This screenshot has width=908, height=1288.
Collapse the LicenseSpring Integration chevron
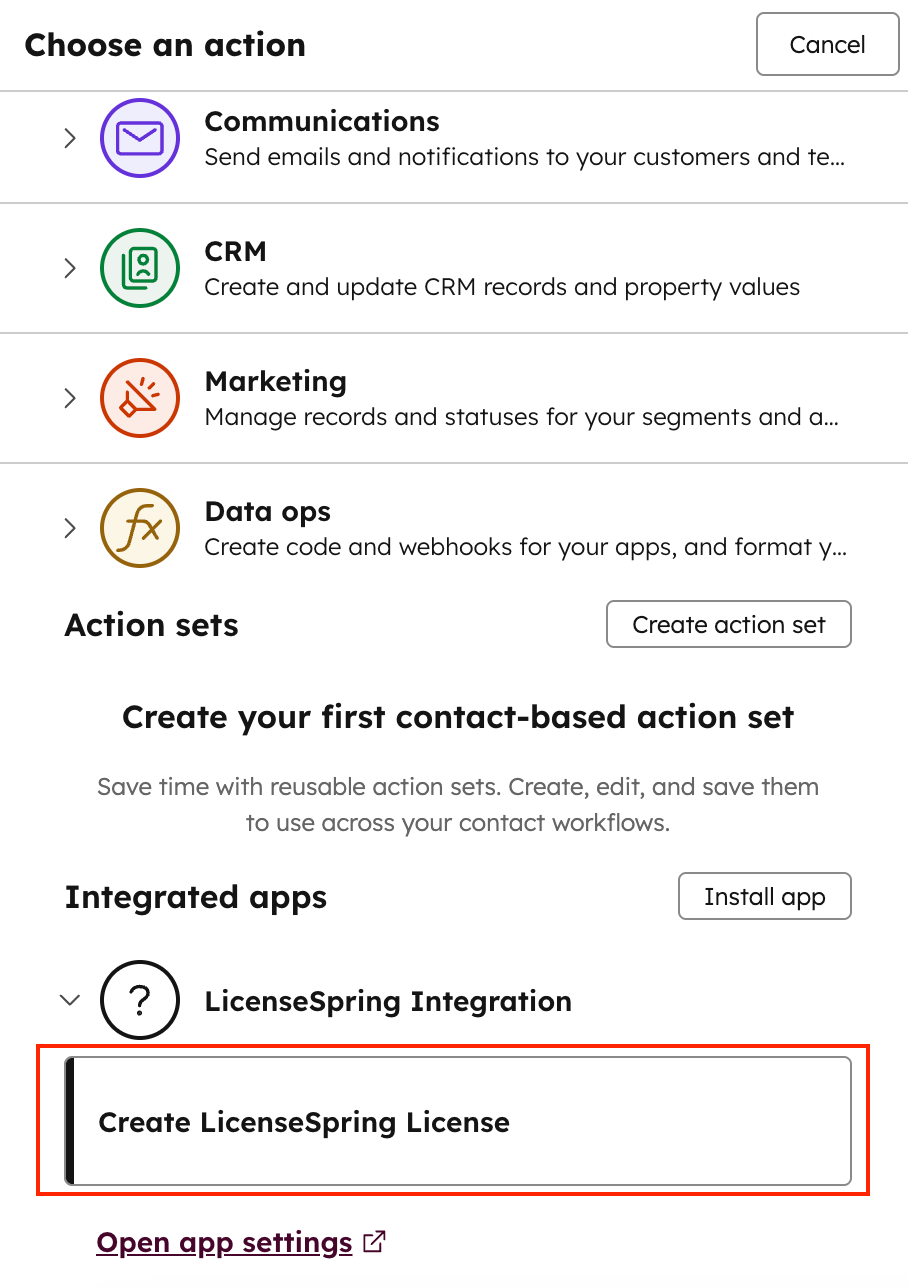[x=70, y=1000]
